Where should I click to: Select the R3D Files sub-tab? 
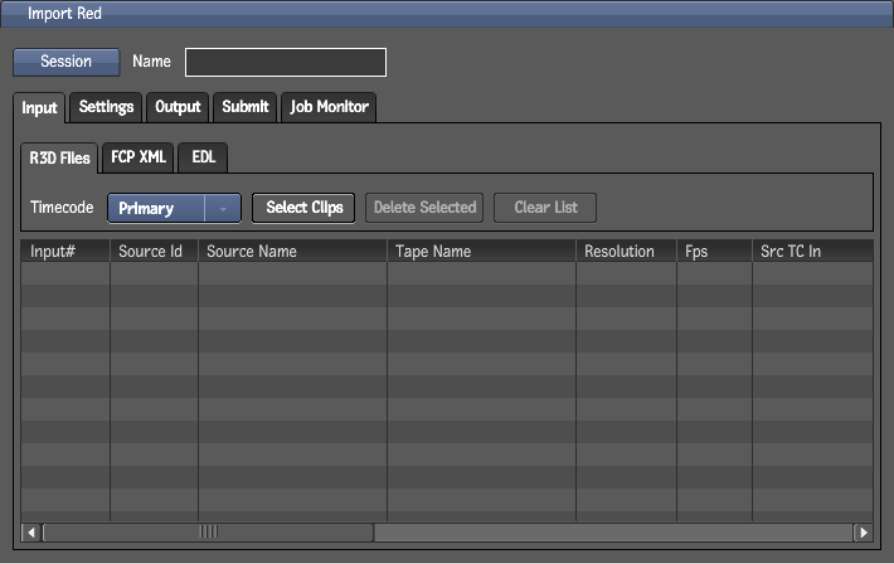point(59,158)
